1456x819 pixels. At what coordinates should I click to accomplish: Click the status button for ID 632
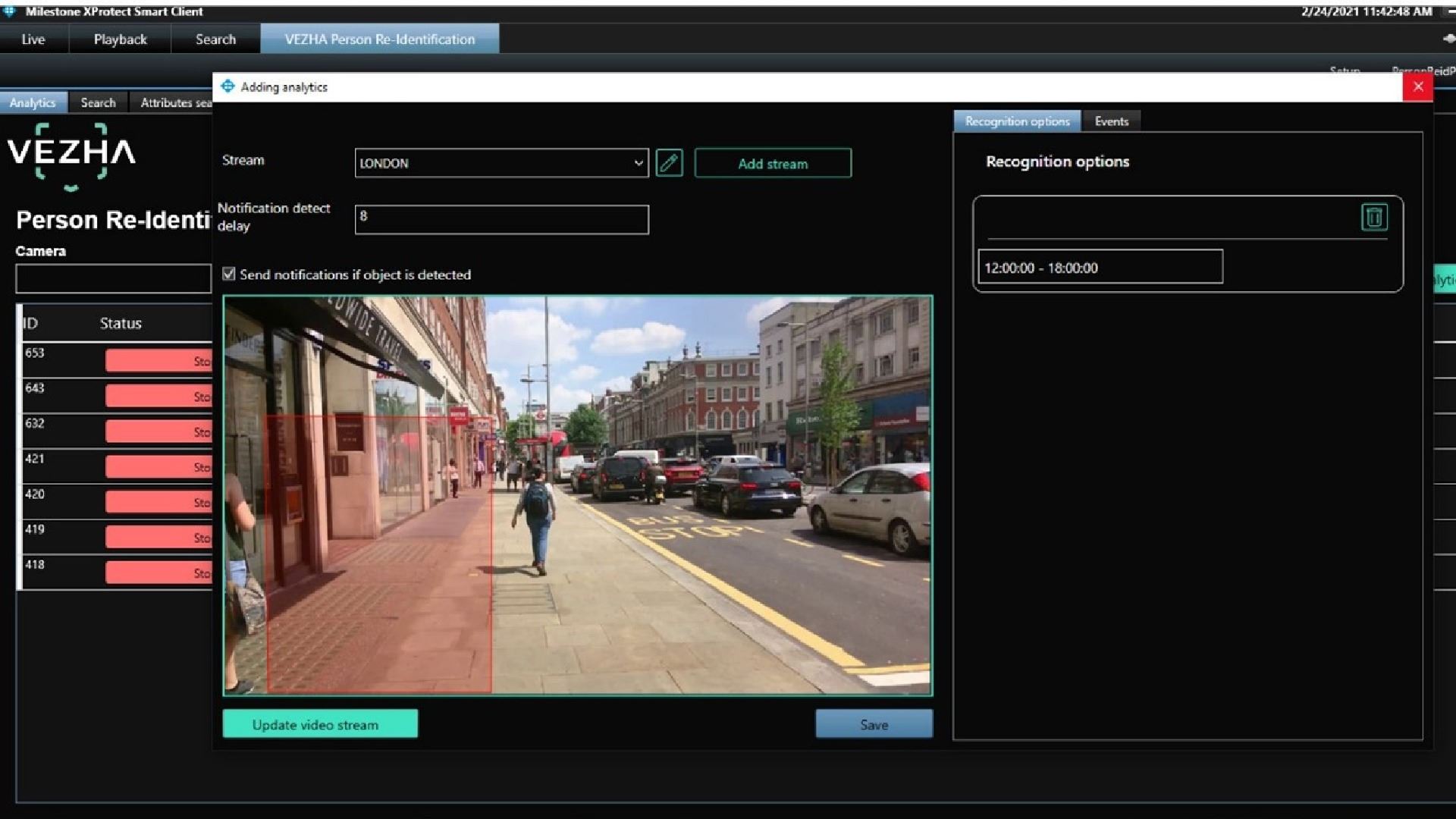pyautogui.click(x=158, y=431)
